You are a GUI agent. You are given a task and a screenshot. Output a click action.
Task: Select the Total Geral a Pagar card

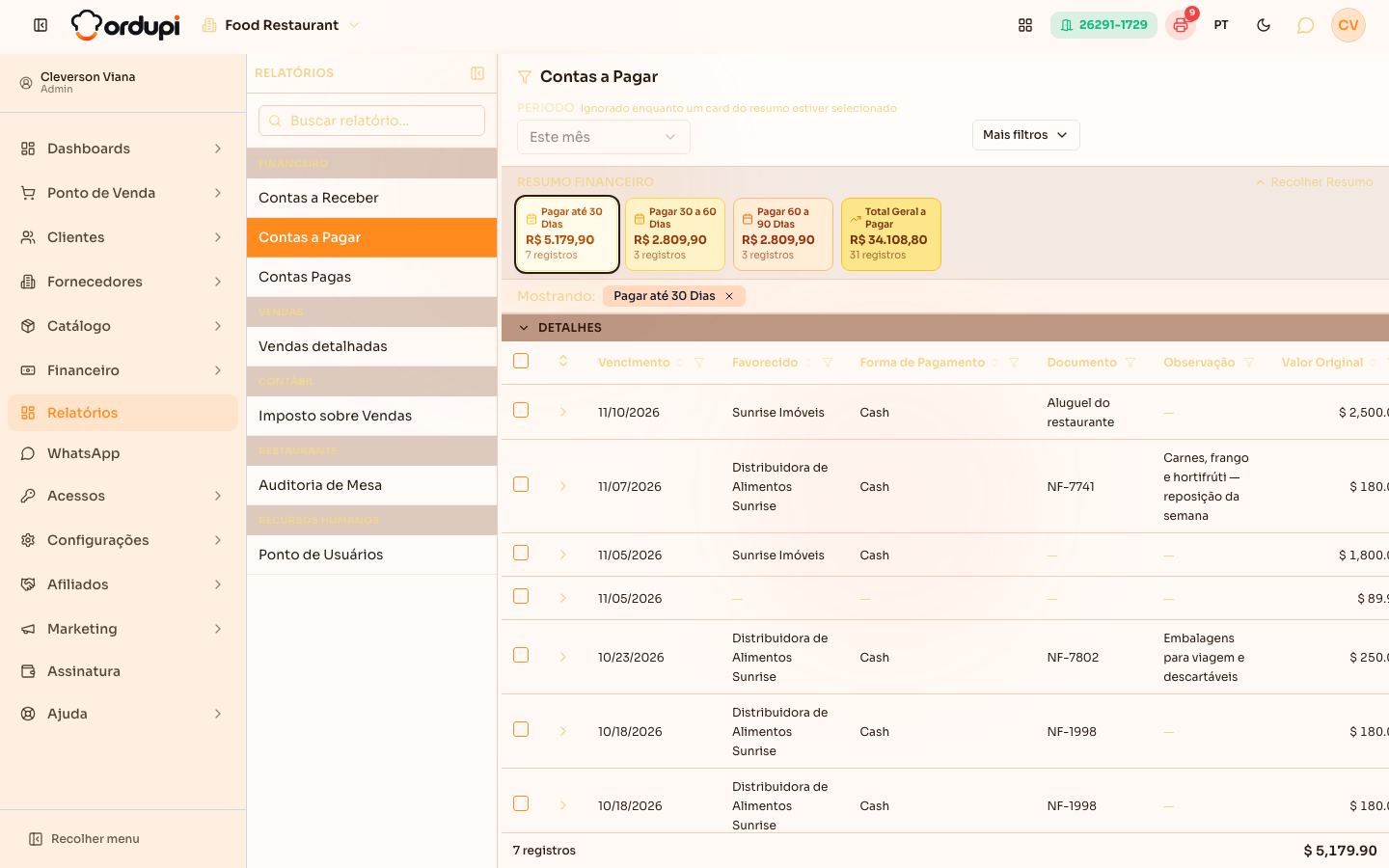pos(891,234)
